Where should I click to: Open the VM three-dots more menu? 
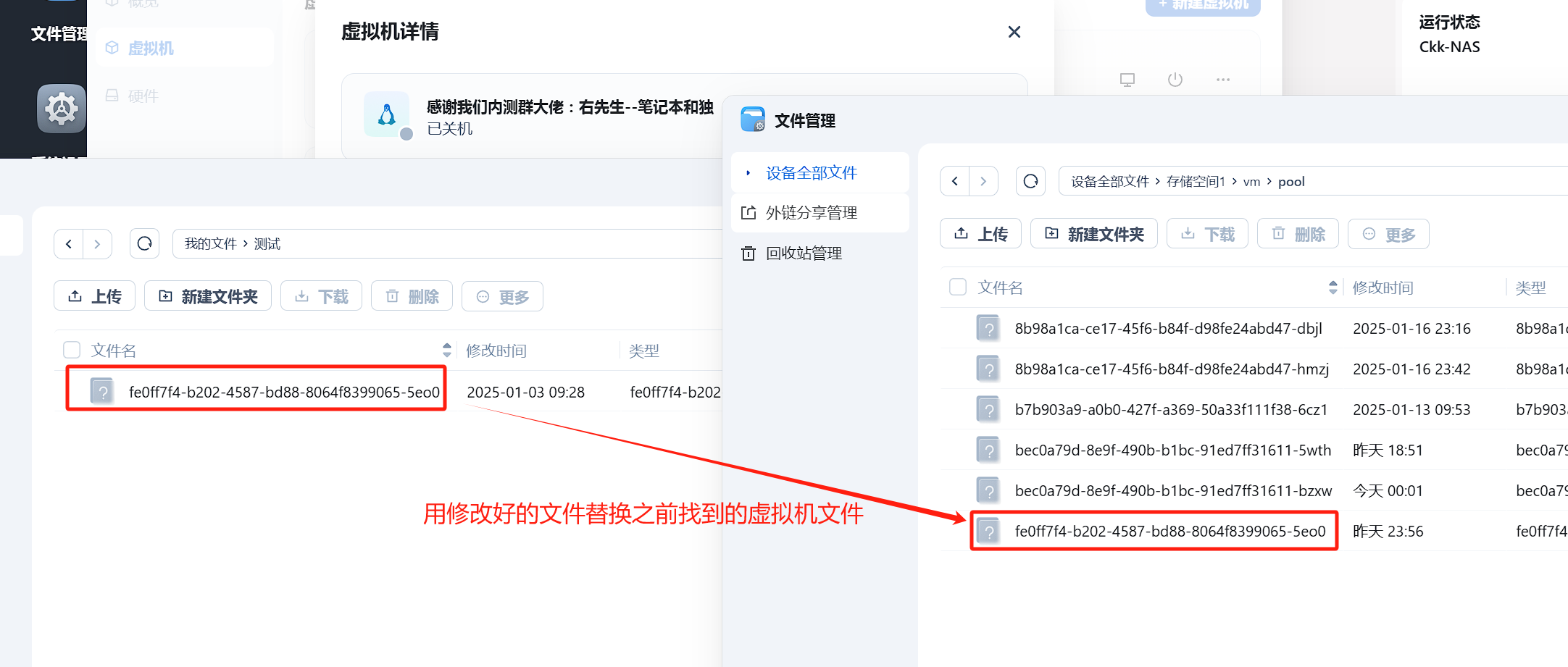coord(1223,80)
